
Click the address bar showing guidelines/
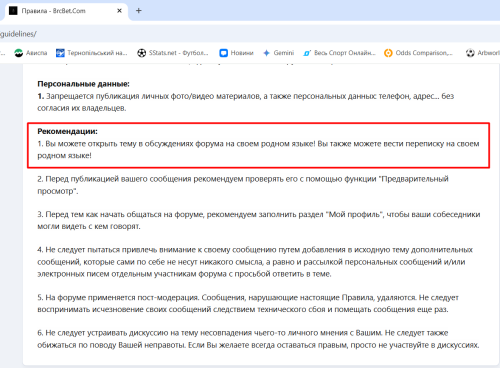250,34
